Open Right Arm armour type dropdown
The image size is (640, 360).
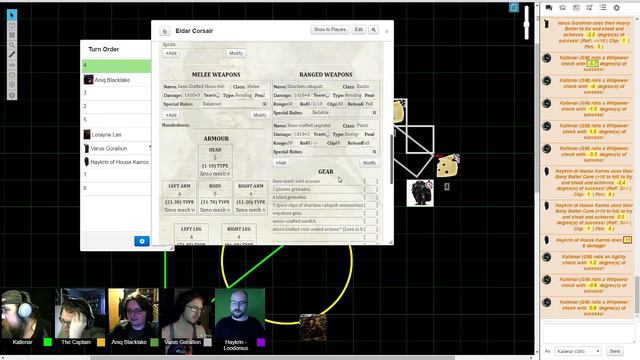(251, 210)
